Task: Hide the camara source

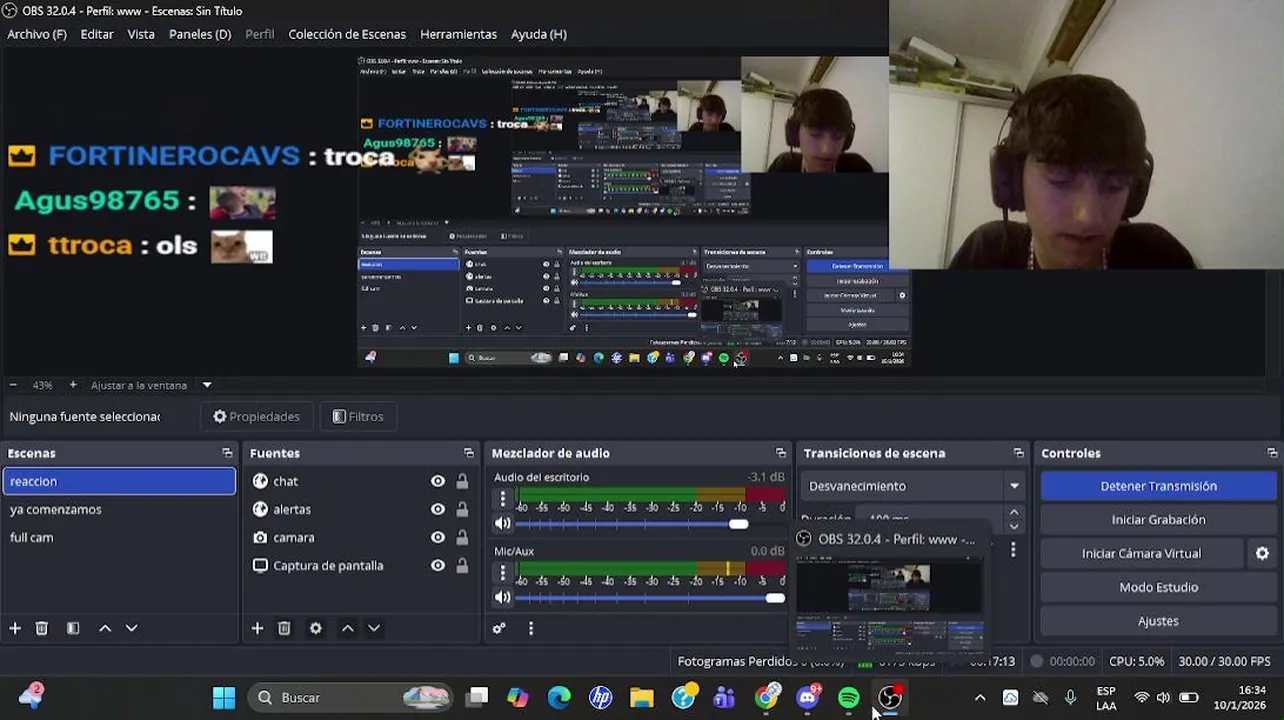Action: (x=438, y=537)
